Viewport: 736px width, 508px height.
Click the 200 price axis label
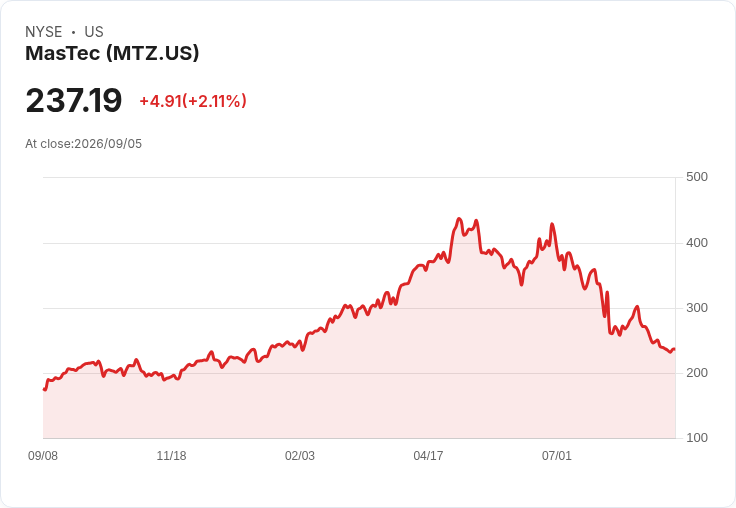coord(697,373)
